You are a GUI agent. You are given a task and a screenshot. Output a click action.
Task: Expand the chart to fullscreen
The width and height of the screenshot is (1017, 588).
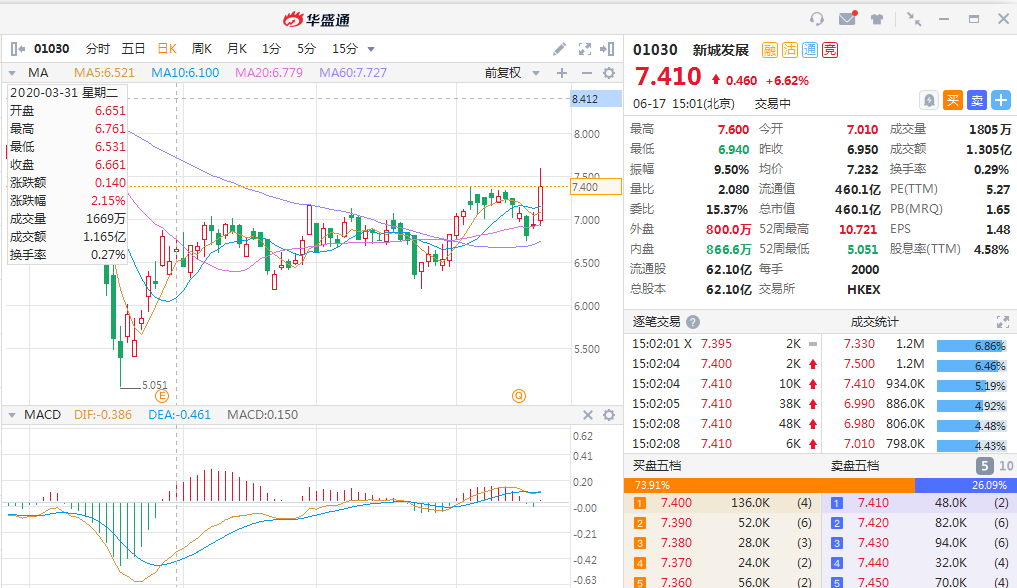pyautogui.click(x=585, y=49)
